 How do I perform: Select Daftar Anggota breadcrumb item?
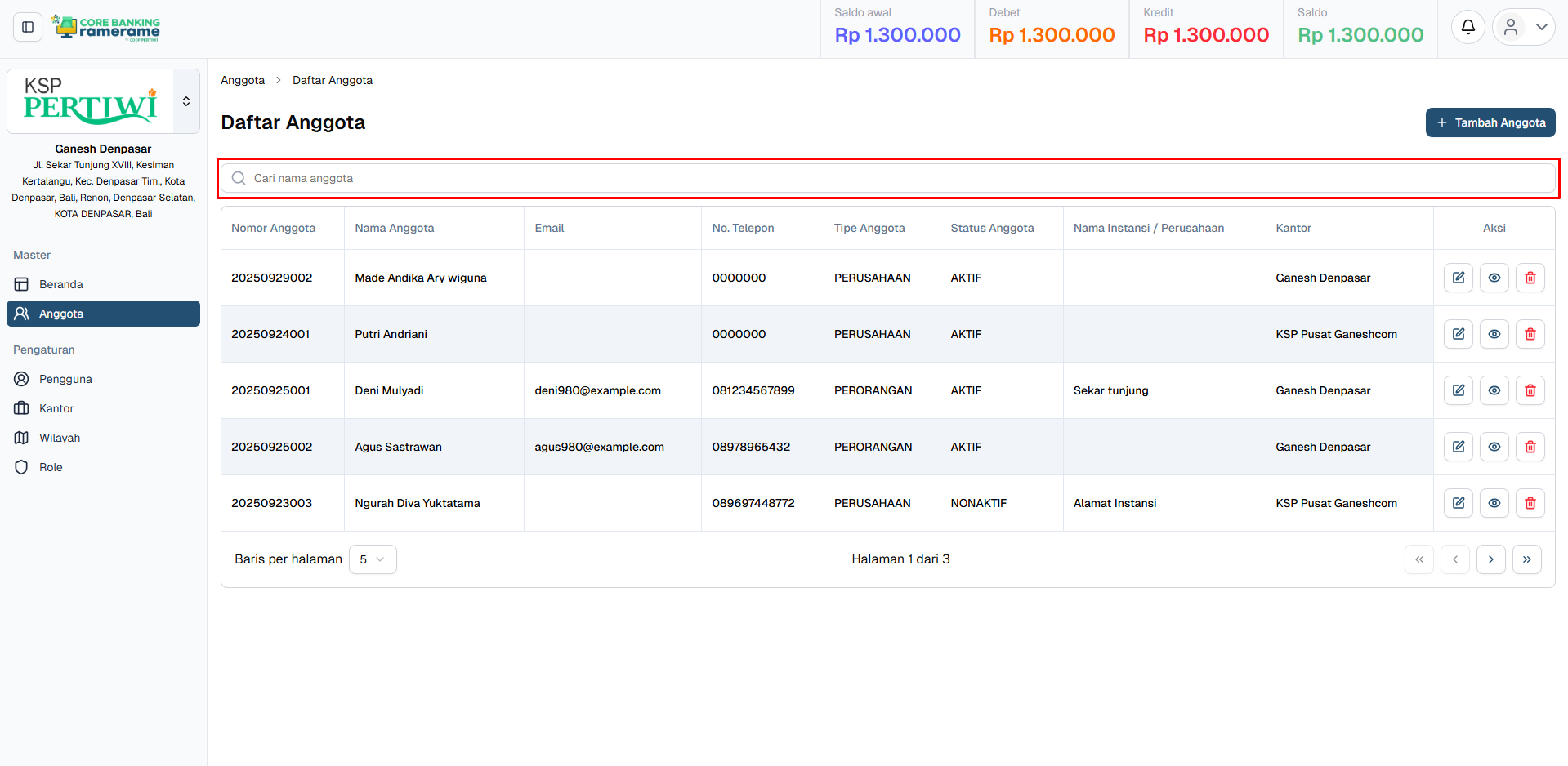333,80
